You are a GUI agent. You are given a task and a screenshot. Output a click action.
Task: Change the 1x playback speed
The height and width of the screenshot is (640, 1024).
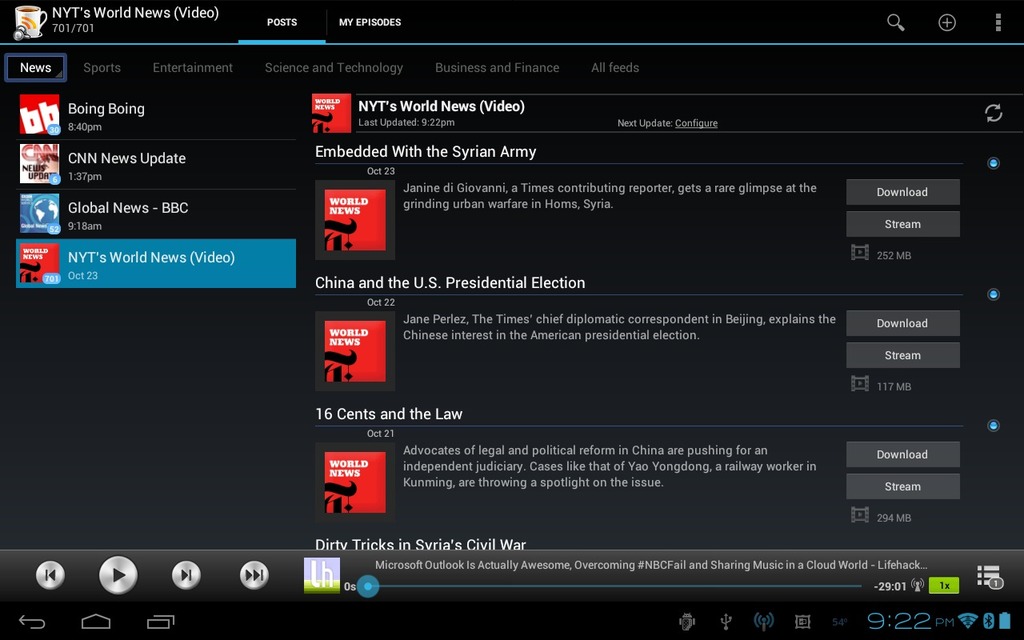[x=944, y=585]
